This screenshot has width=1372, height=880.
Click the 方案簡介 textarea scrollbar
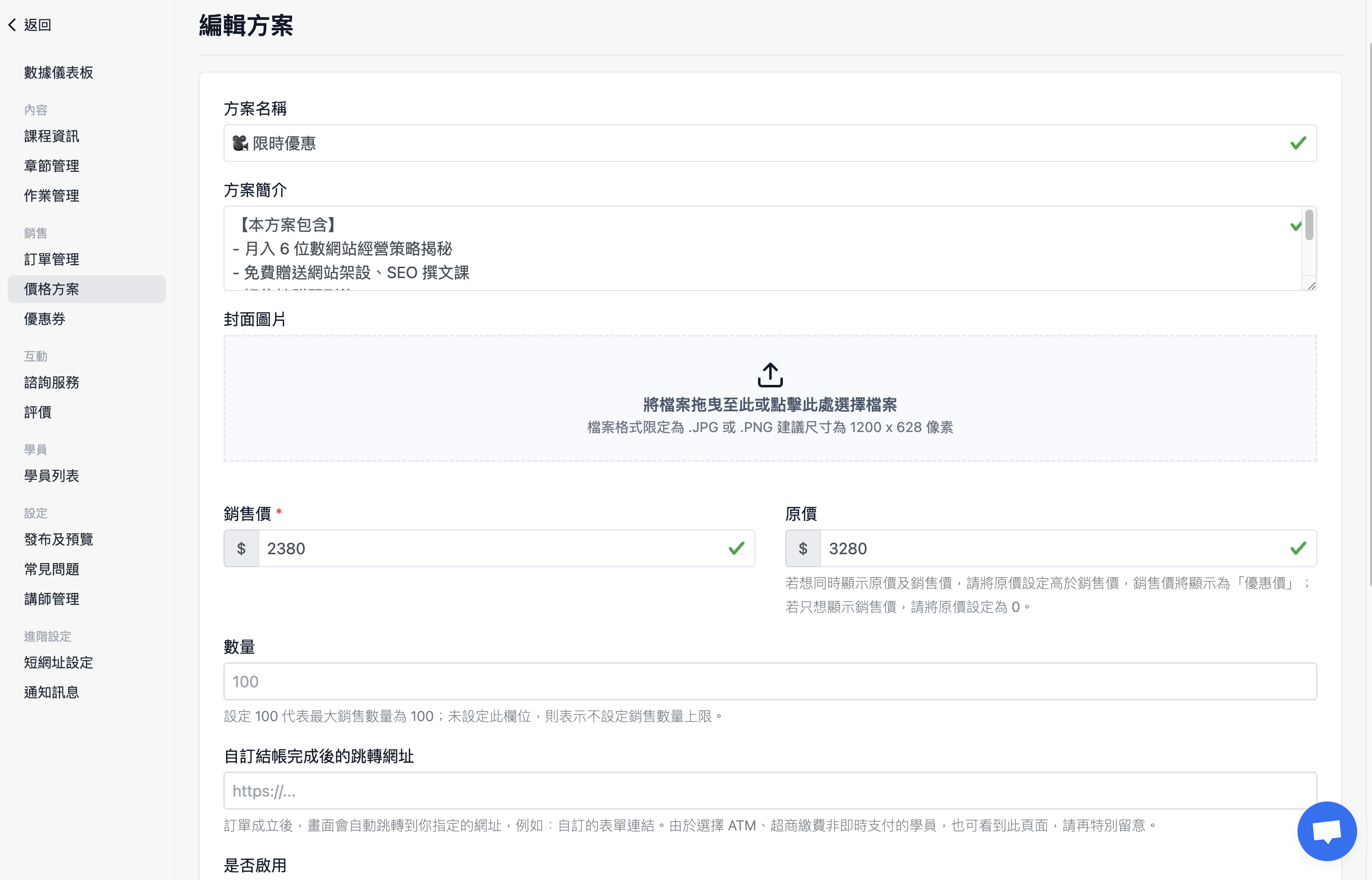[x=1308, y=225]
